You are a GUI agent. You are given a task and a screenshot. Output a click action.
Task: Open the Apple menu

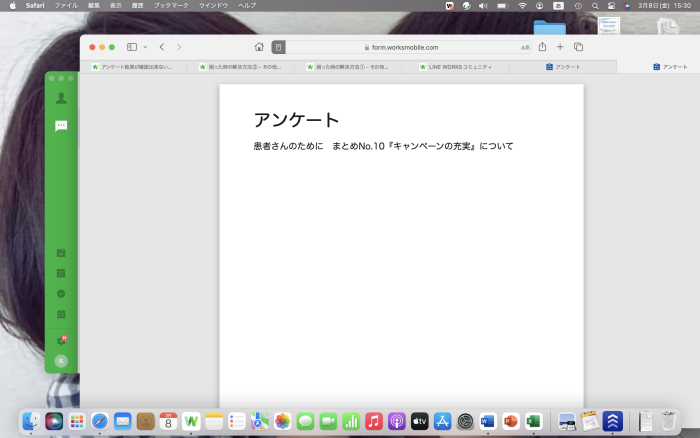coord(12,5)
